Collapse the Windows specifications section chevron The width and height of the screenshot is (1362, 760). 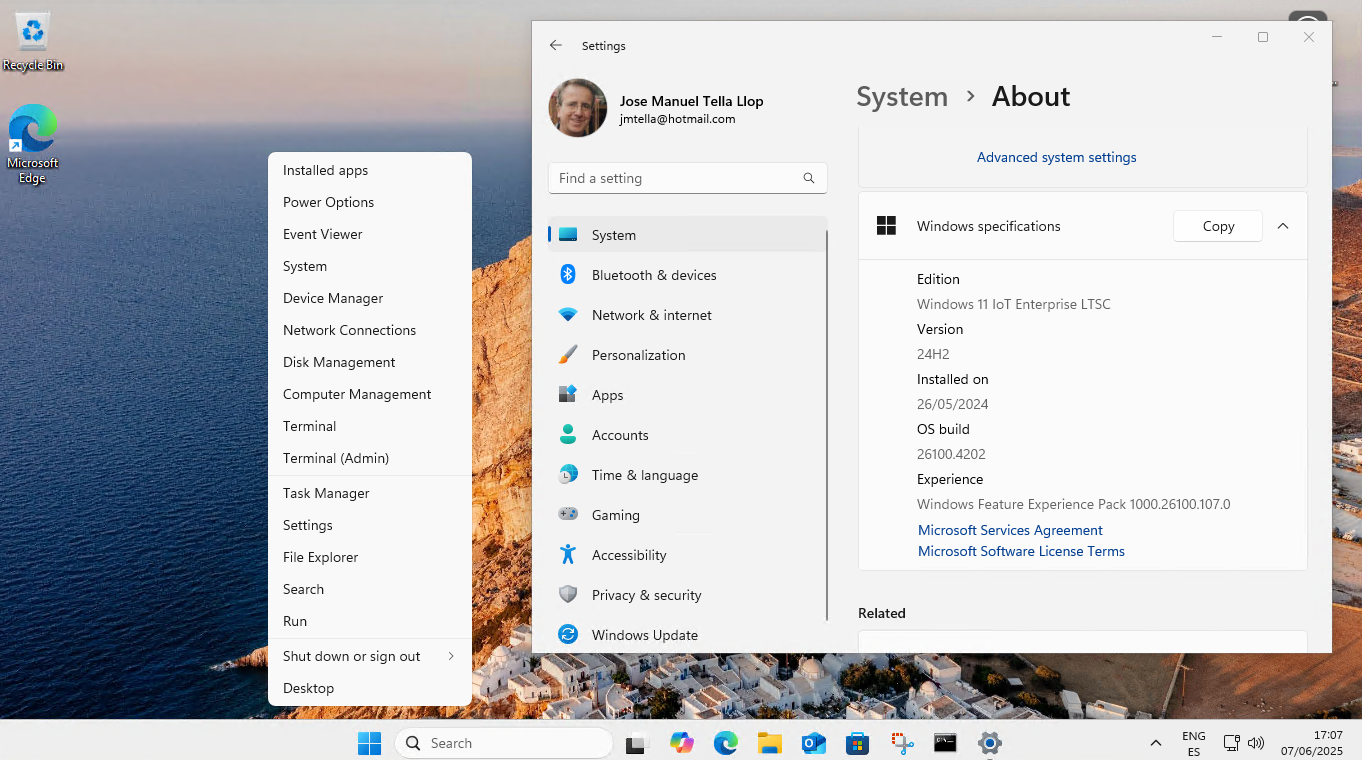click(x=1283, y=226)
